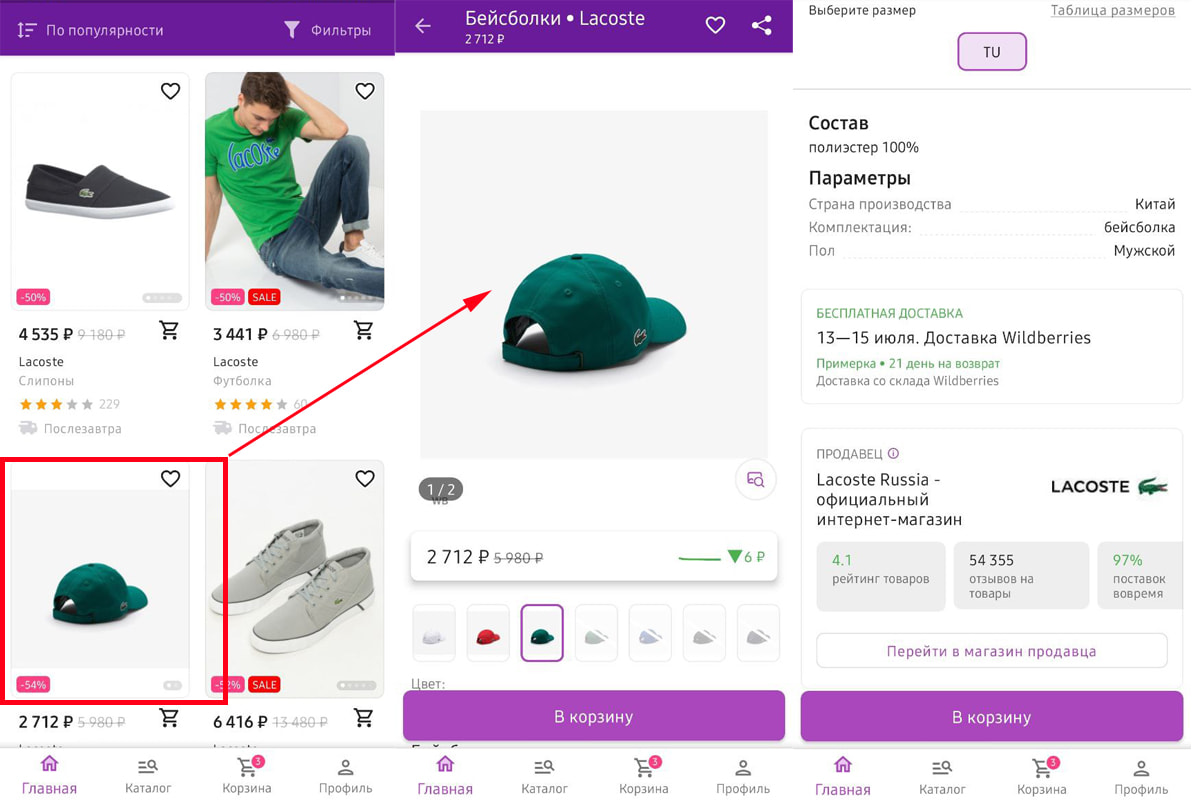The width and height of the screenshot is (1200, 800).
Task: Open the 54 355 отзывов на товары tile
Action: tap(1021, 576)
